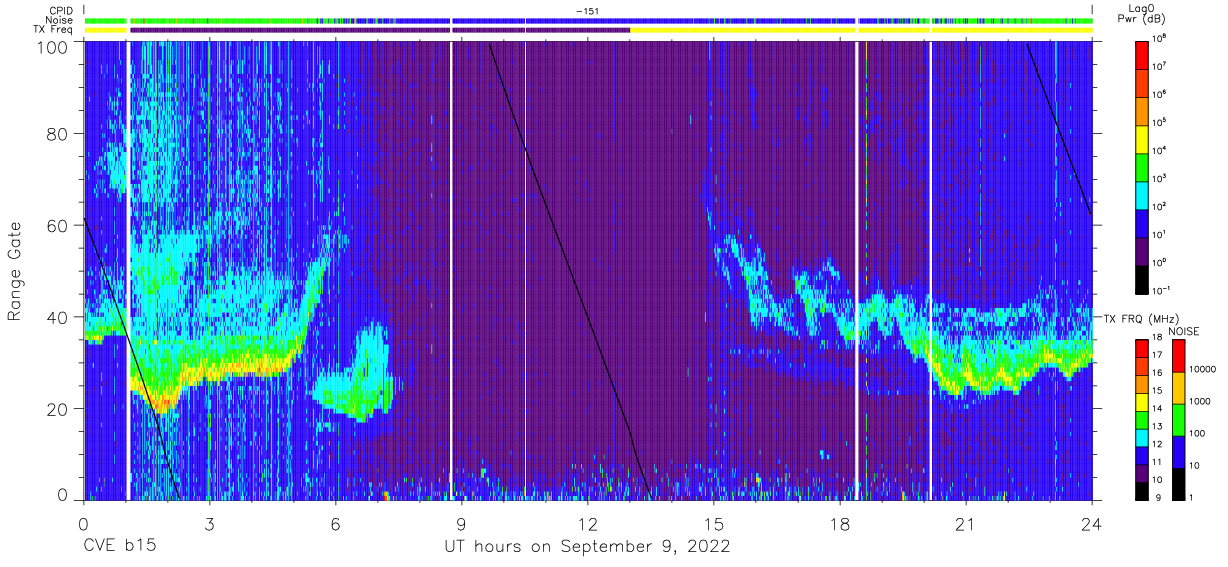1228x567 pixels.
Task: Select the CPID value -151
Action: tap(587, 11)
